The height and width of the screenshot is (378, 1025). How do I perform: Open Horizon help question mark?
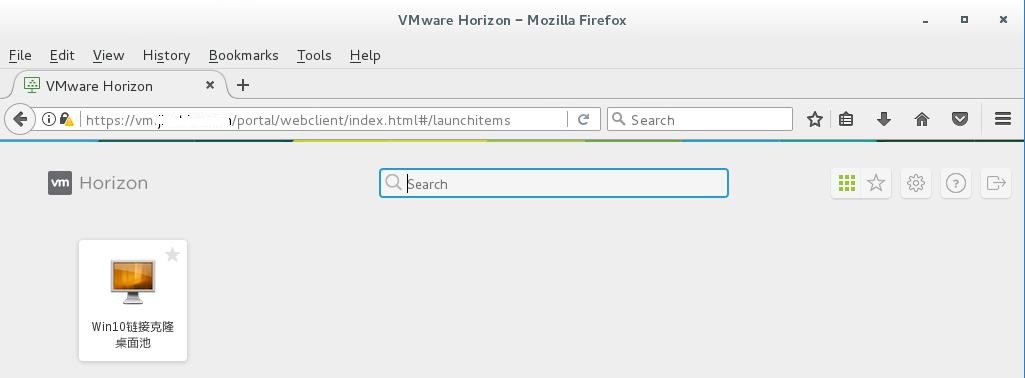coord(956,183)
